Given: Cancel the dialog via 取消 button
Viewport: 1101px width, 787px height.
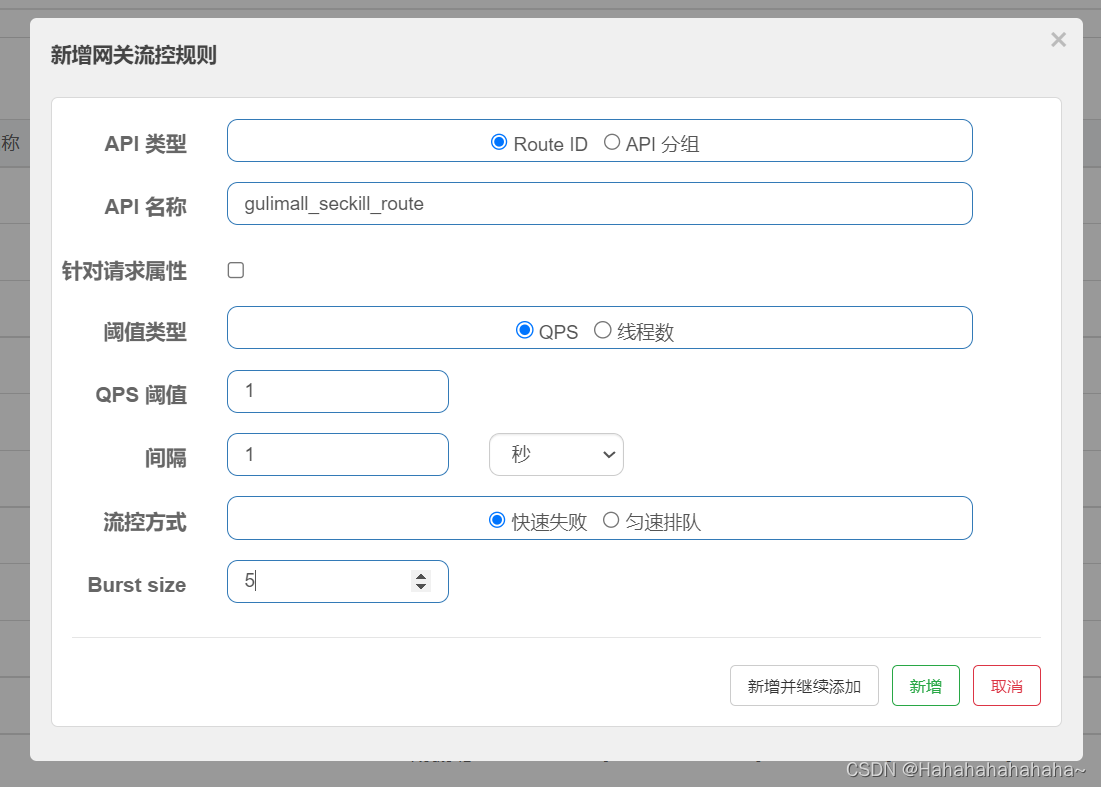Looking at the screenshot, I should [1006, 685].
